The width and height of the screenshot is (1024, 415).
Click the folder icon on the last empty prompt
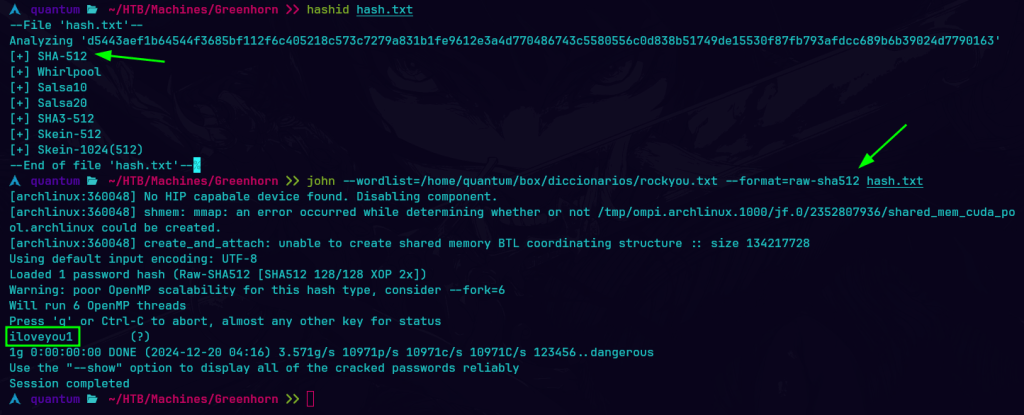point(93,399)
